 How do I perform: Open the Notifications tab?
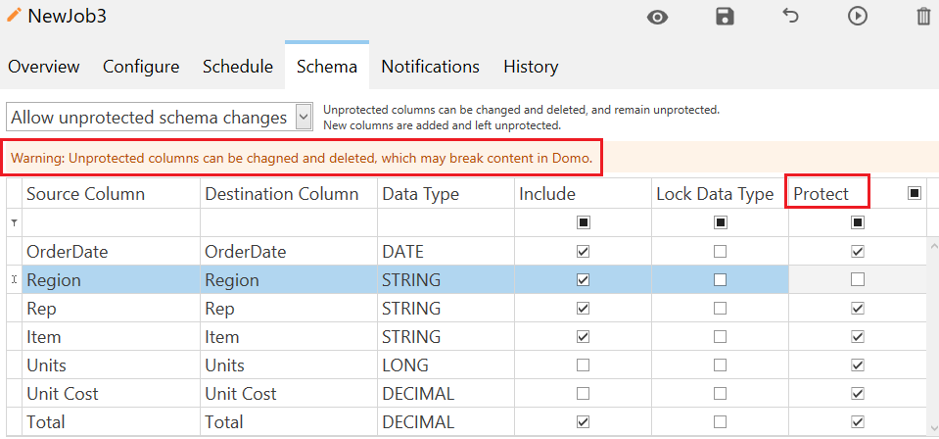(430, 67)
